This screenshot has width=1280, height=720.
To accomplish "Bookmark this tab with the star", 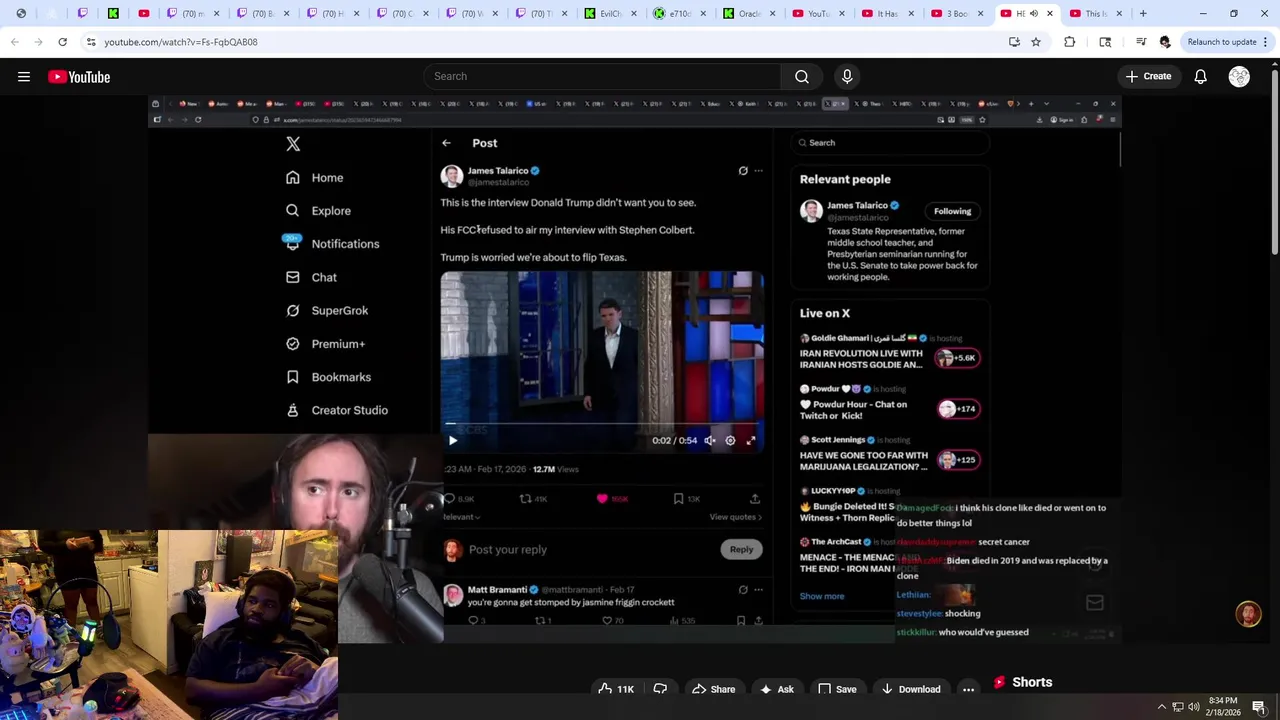I will coord(1036,42).
